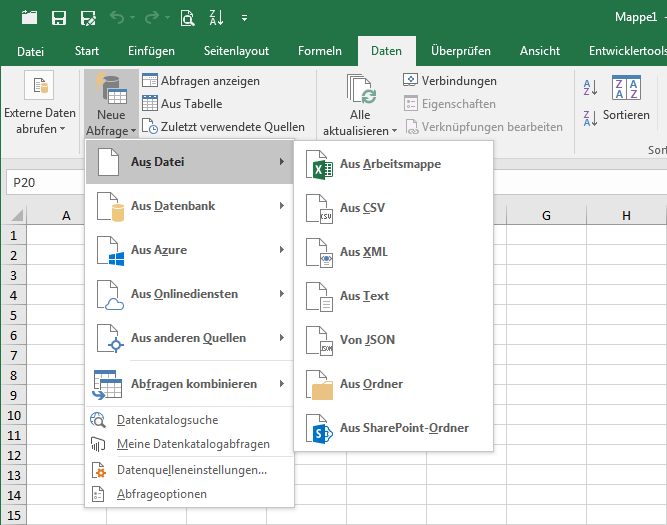Switch to the Formeln tab
Viewport: 667px width, 525px height.
(x=320, y=51)
